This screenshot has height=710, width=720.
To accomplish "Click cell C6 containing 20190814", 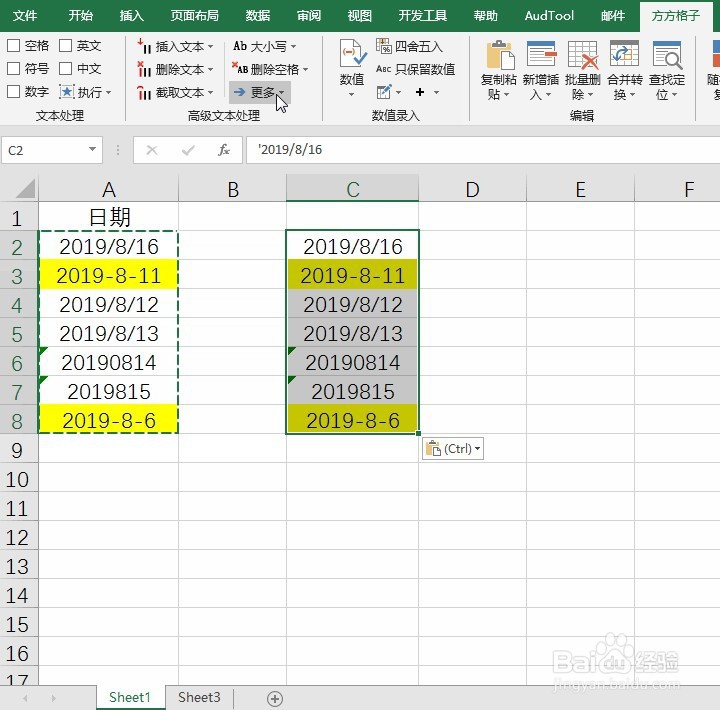I will pos(353,363).
